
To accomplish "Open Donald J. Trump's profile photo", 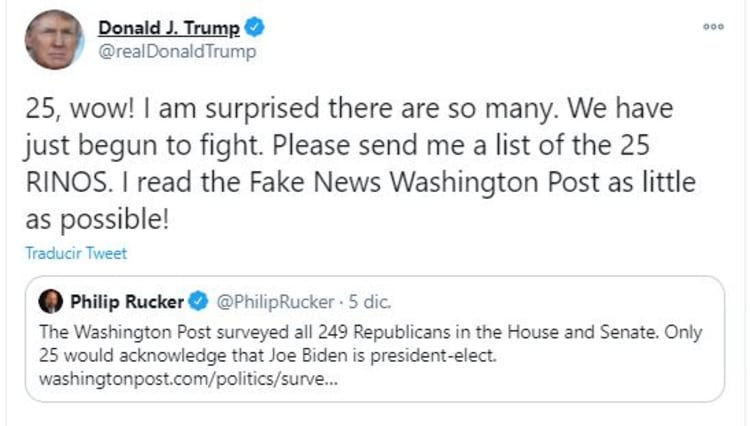I will pos(54,39).
